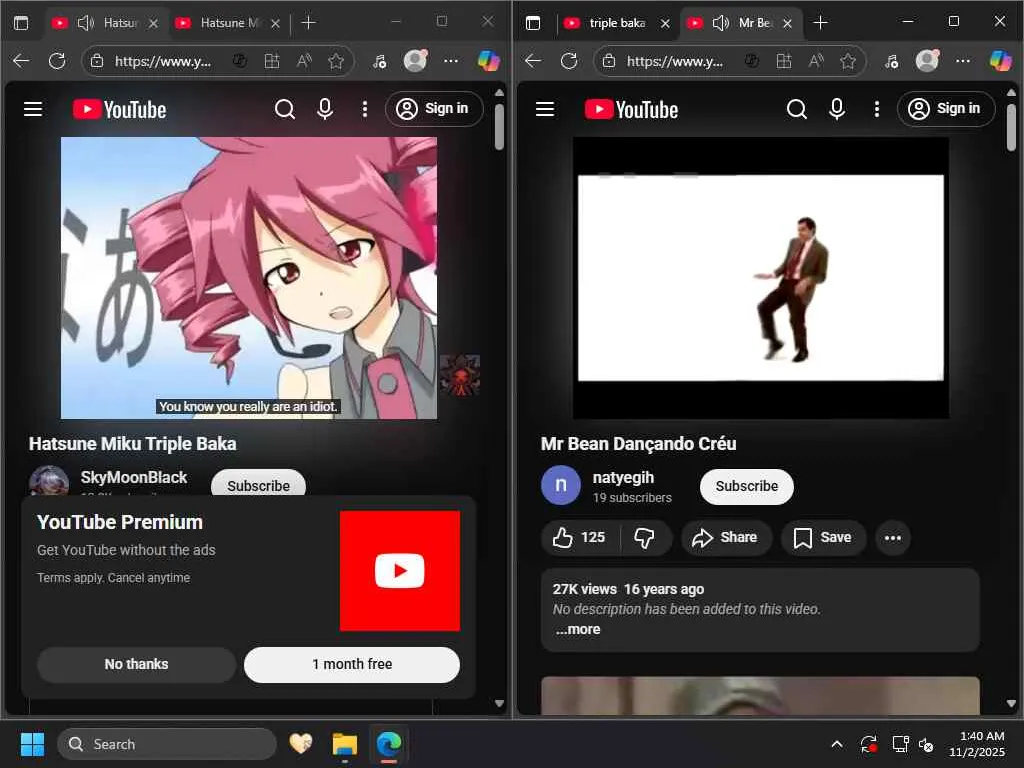Open tab actions menu in left window
Screen dimensions: 1024x768
tap(21, 23)
